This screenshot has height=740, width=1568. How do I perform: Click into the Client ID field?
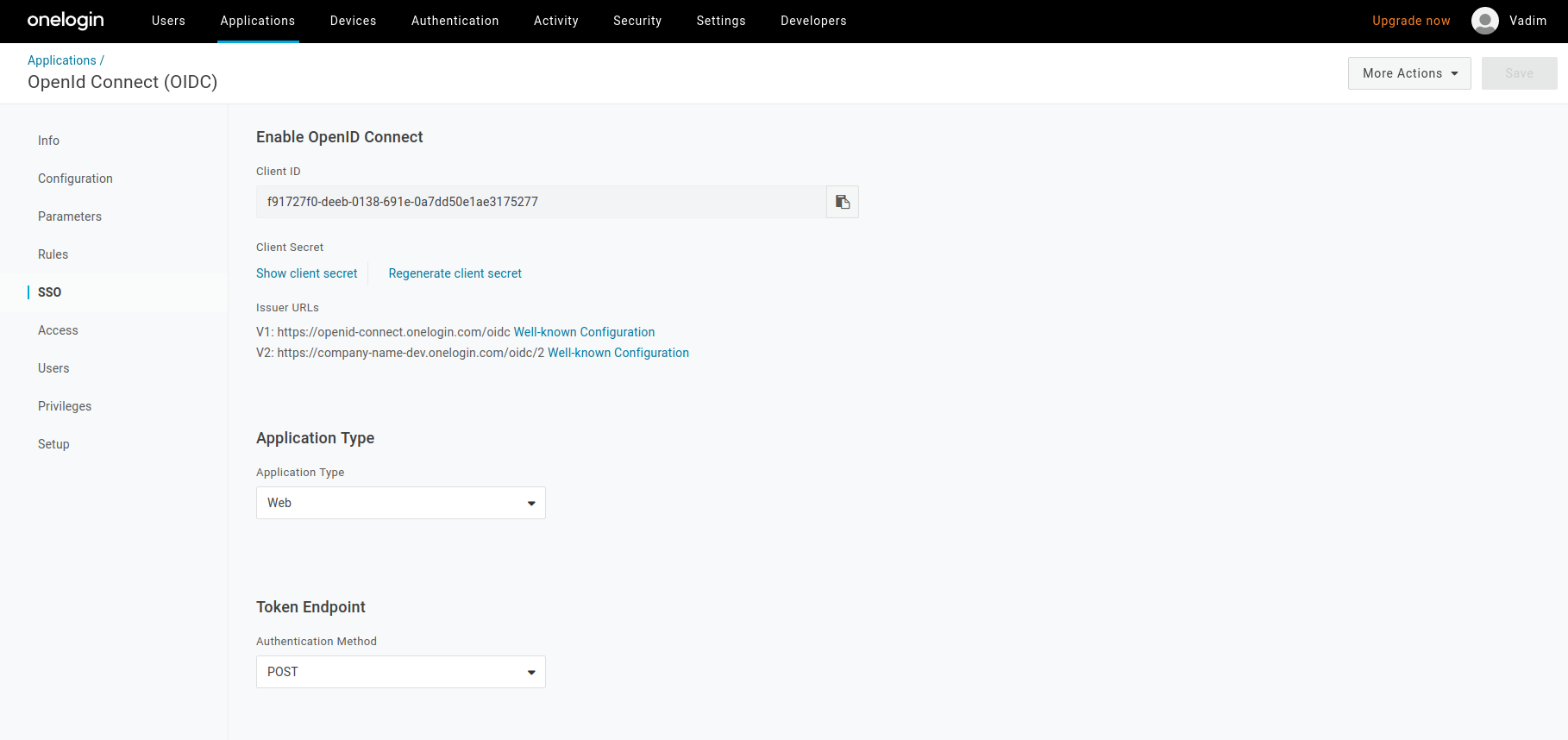[x=541, y=202]
